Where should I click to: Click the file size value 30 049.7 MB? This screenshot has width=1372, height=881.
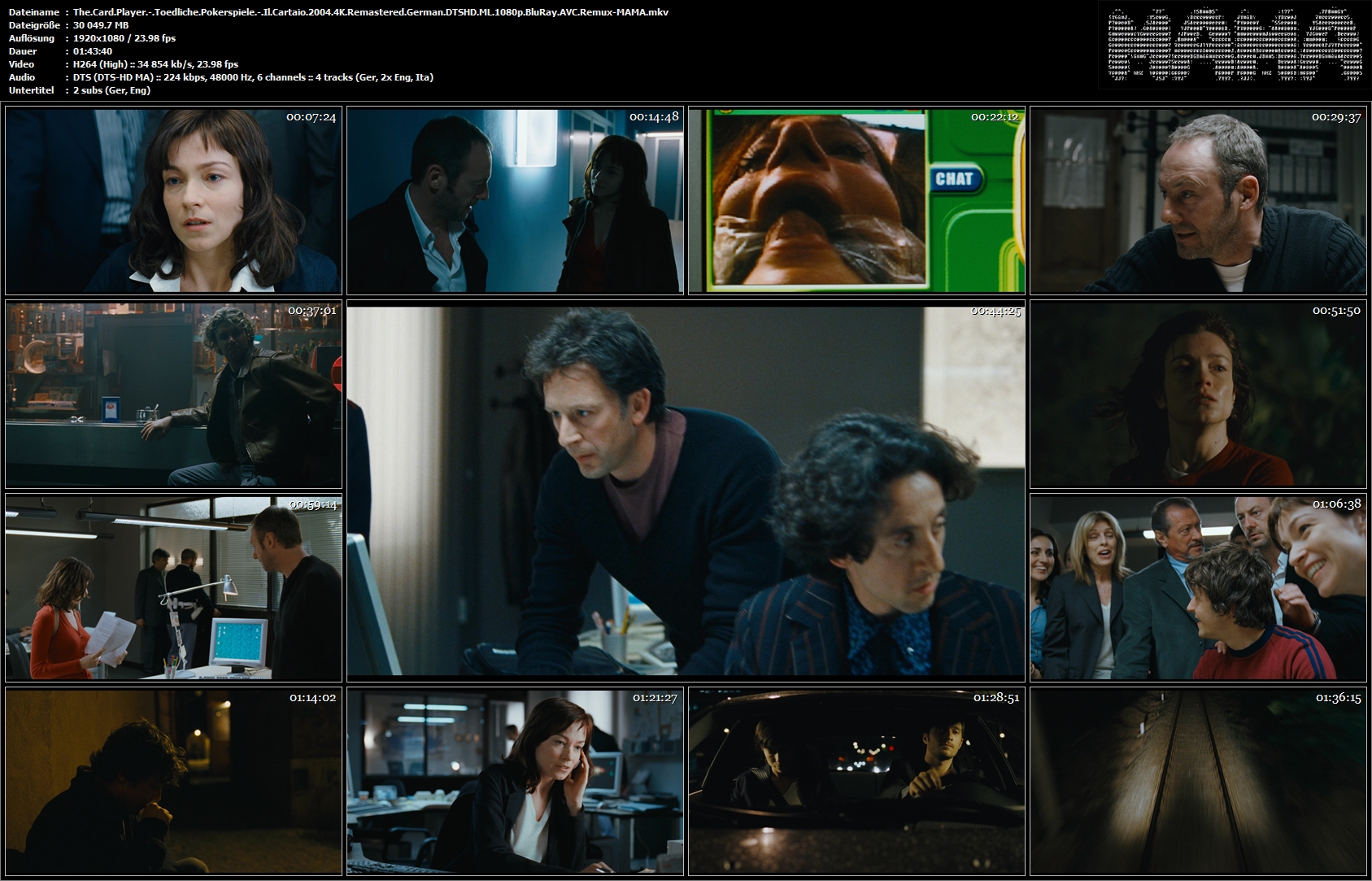tap(101, 25)
